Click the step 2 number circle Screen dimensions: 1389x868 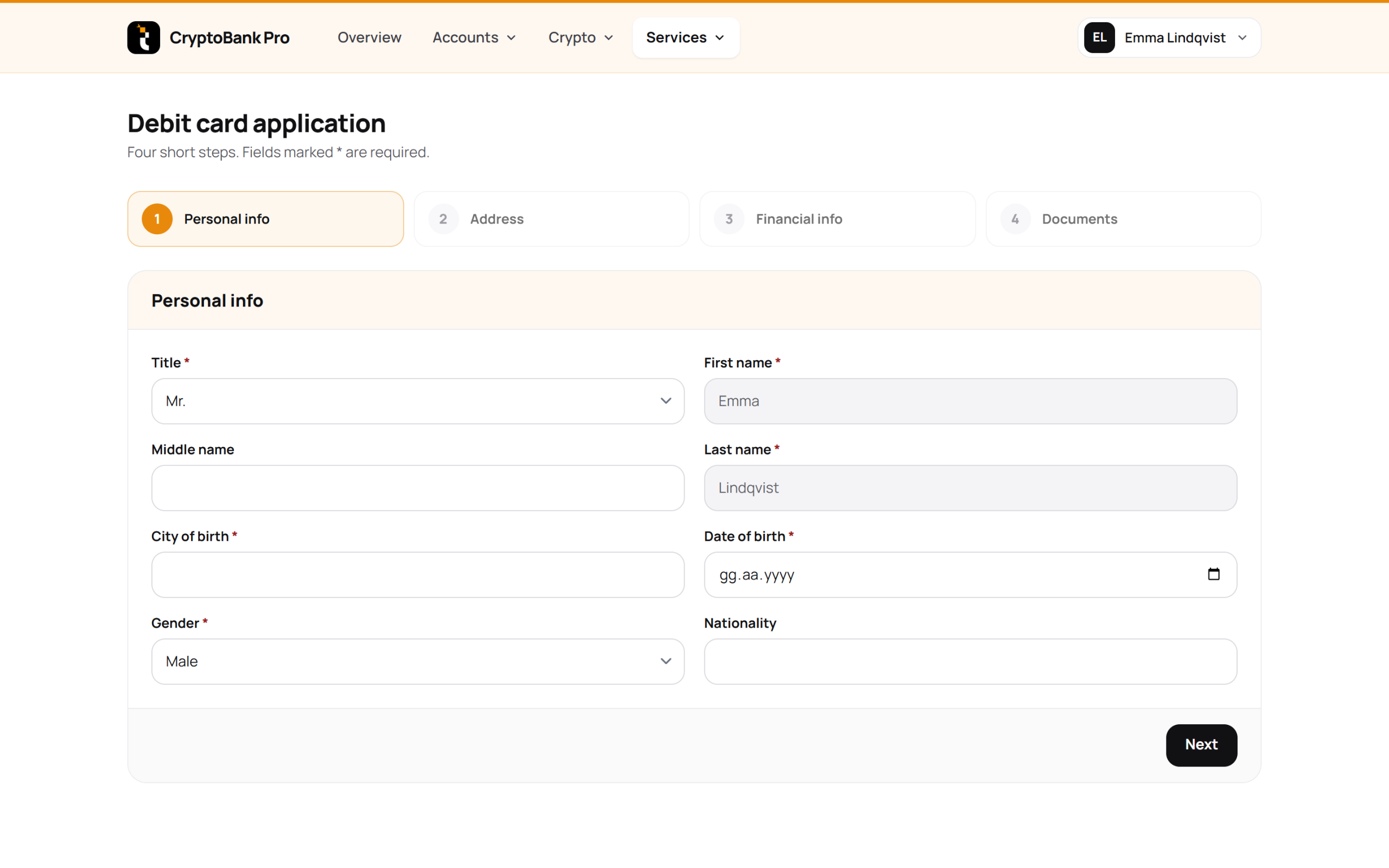443,219
